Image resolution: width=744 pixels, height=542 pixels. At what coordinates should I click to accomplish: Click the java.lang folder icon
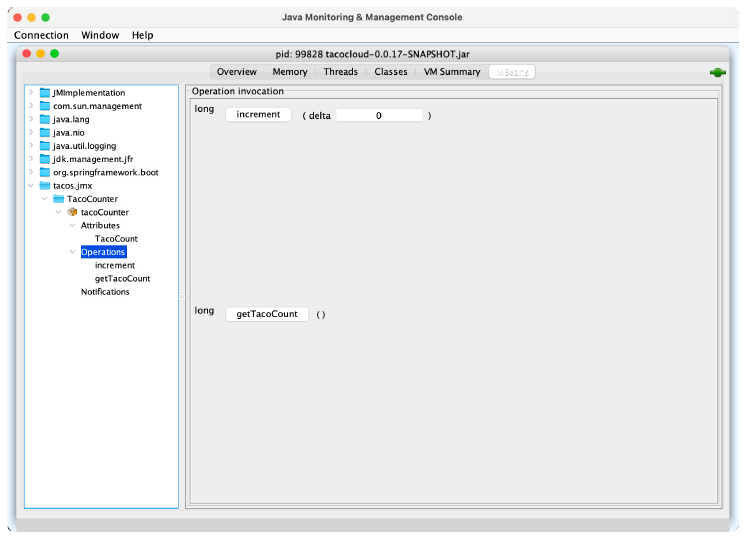click(x=45, y=119)
